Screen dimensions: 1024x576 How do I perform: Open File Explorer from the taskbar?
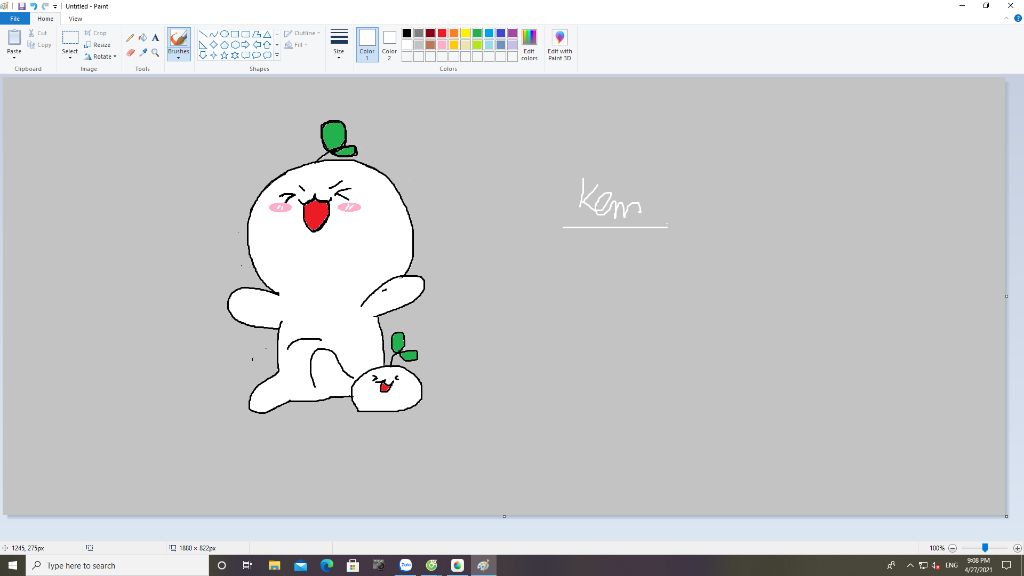click(274, 566)
